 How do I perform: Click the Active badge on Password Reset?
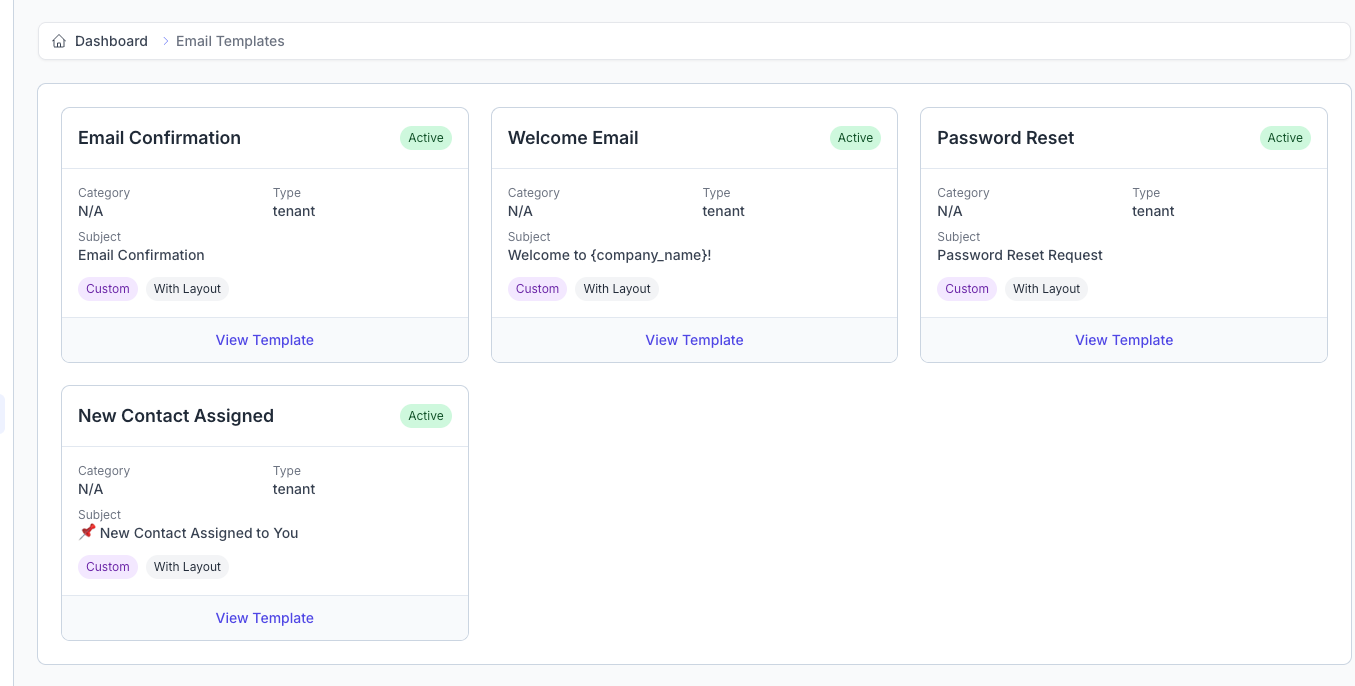[x=1285, y=138]
